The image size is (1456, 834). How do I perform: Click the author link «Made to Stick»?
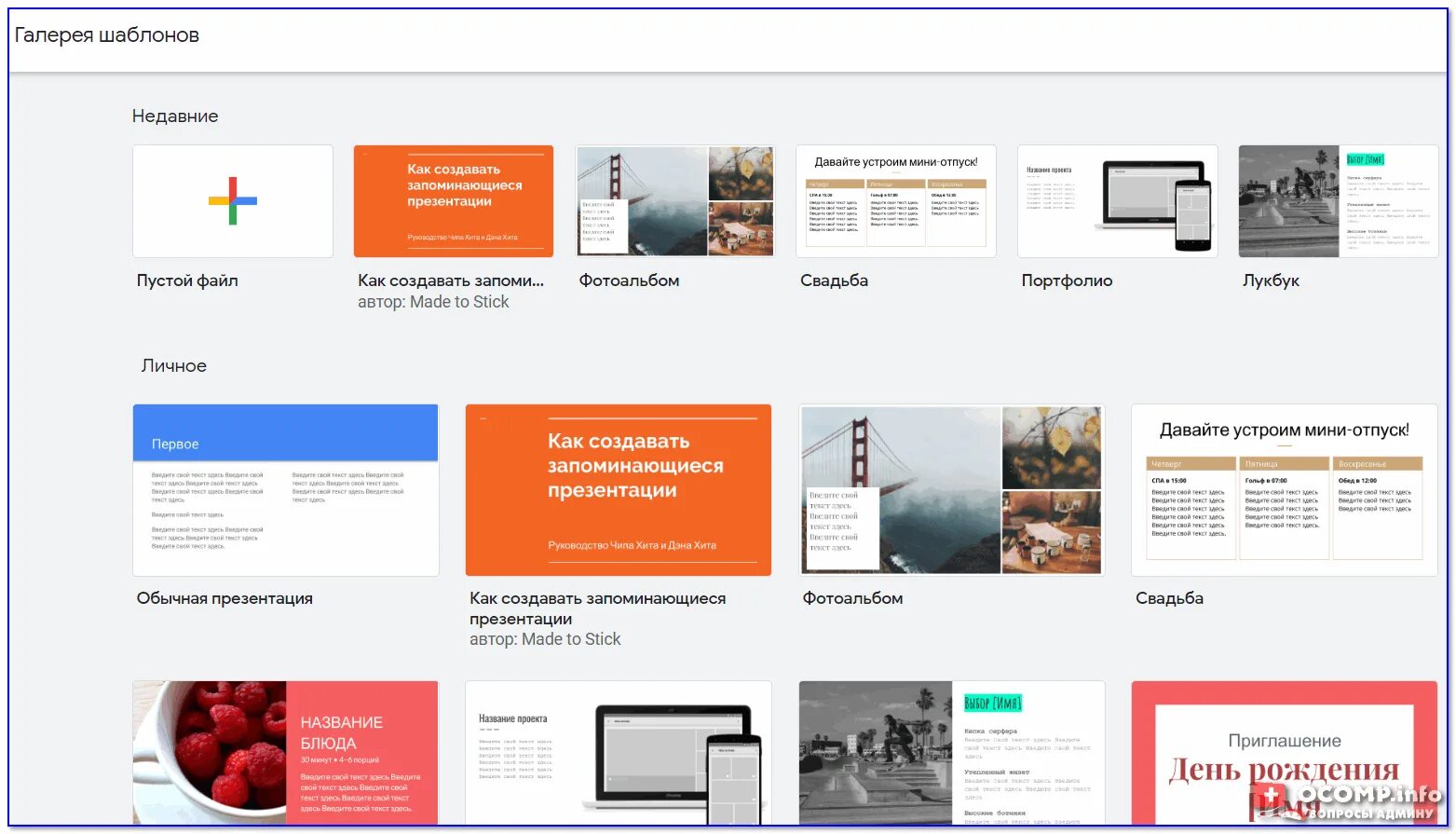coord(461,301)
